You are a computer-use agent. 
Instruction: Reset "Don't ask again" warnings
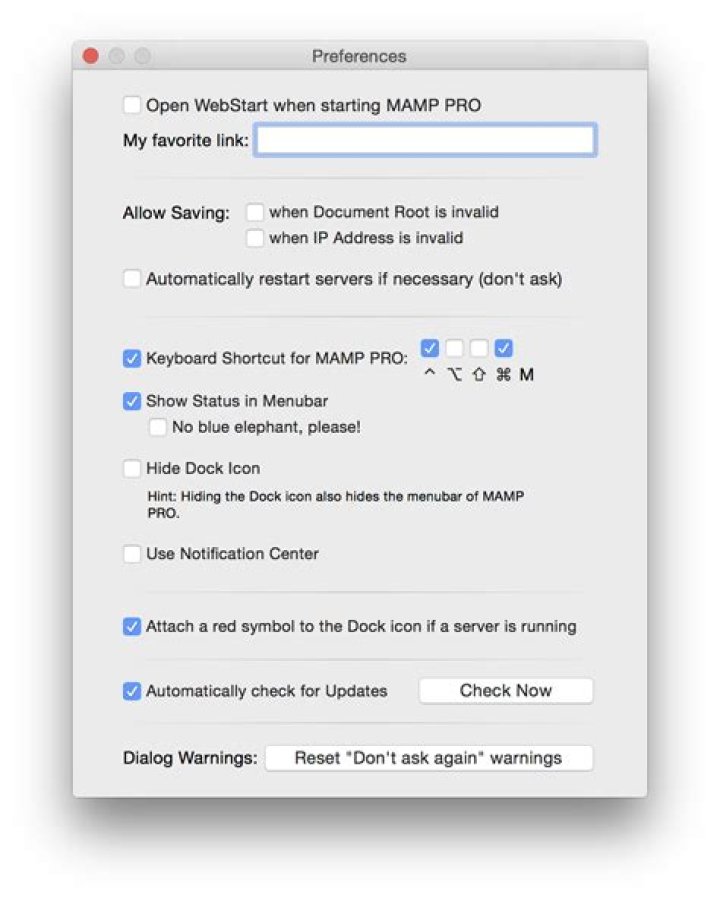click(x=429, y=758)
